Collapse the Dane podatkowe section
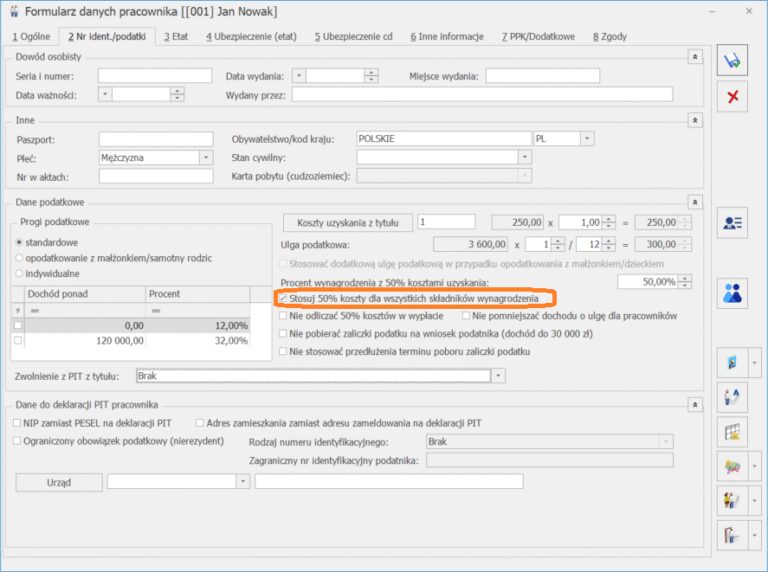The height and width of the screenshot is (572, 768). 695,202
